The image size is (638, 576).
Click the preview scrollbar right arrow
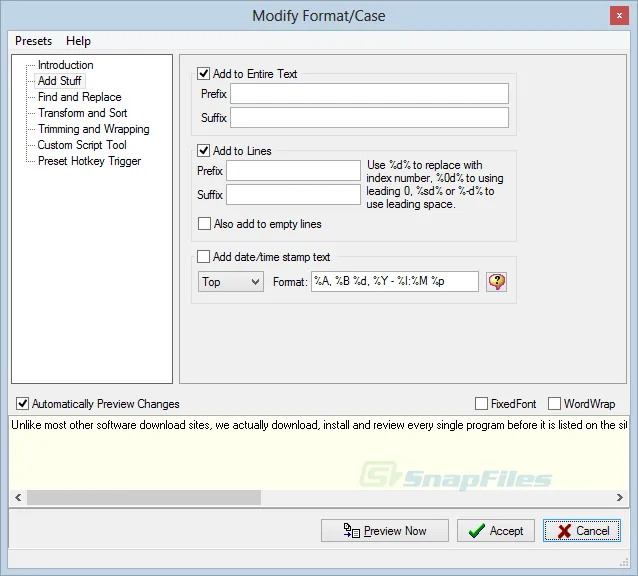click(619, 497)
